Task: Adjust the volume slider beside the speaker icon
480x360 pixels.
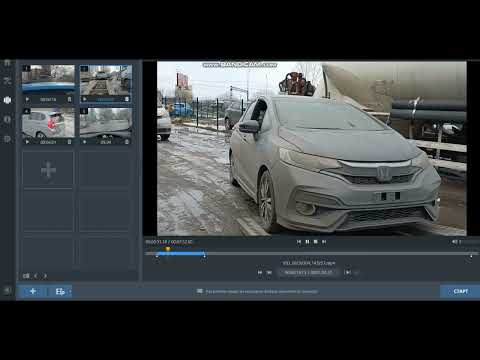Action: click(x=469, y=242)
